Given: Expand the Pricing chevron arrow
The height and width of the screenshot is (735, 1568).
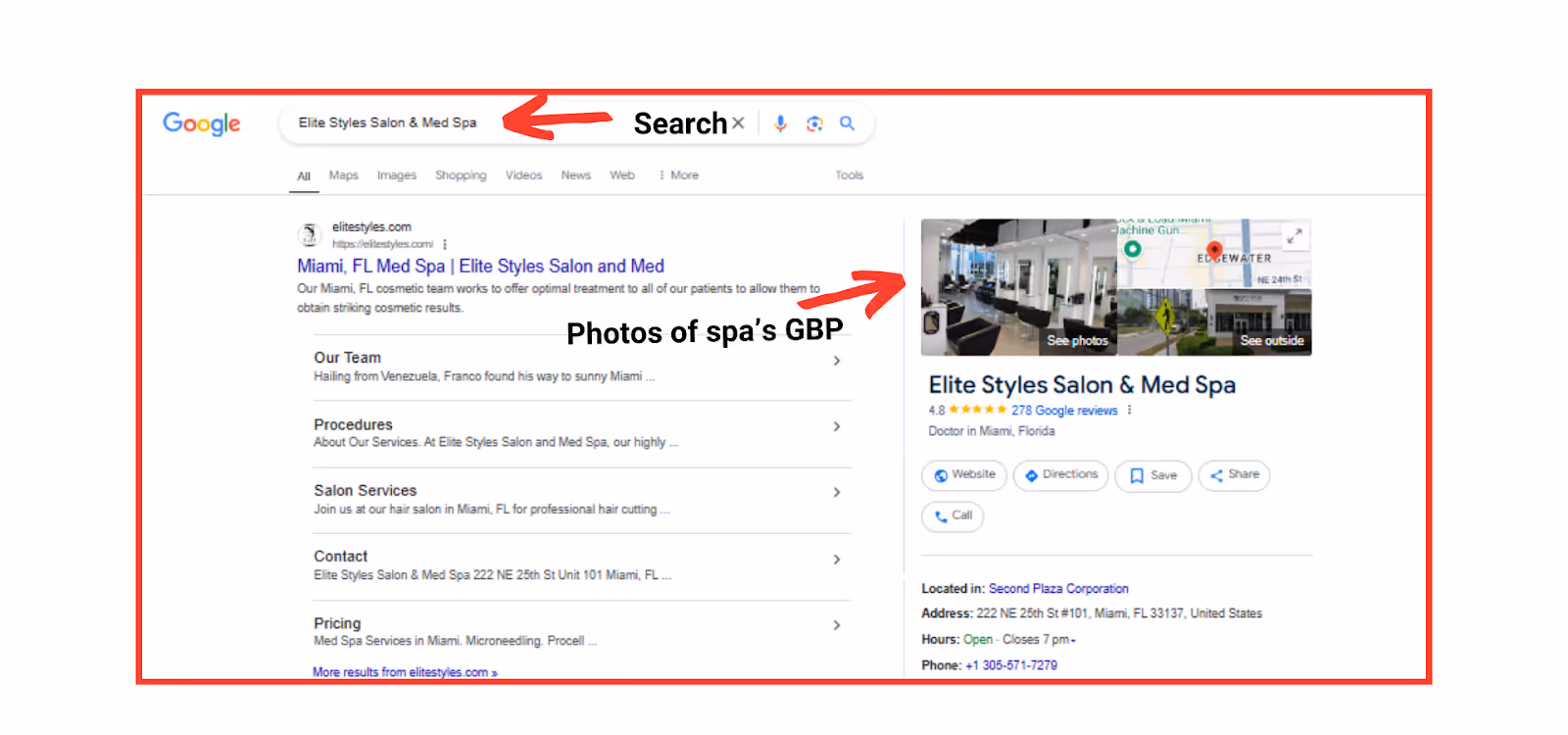Looking at the screenshot, I should pyautogui.click(x=837, y=625).
